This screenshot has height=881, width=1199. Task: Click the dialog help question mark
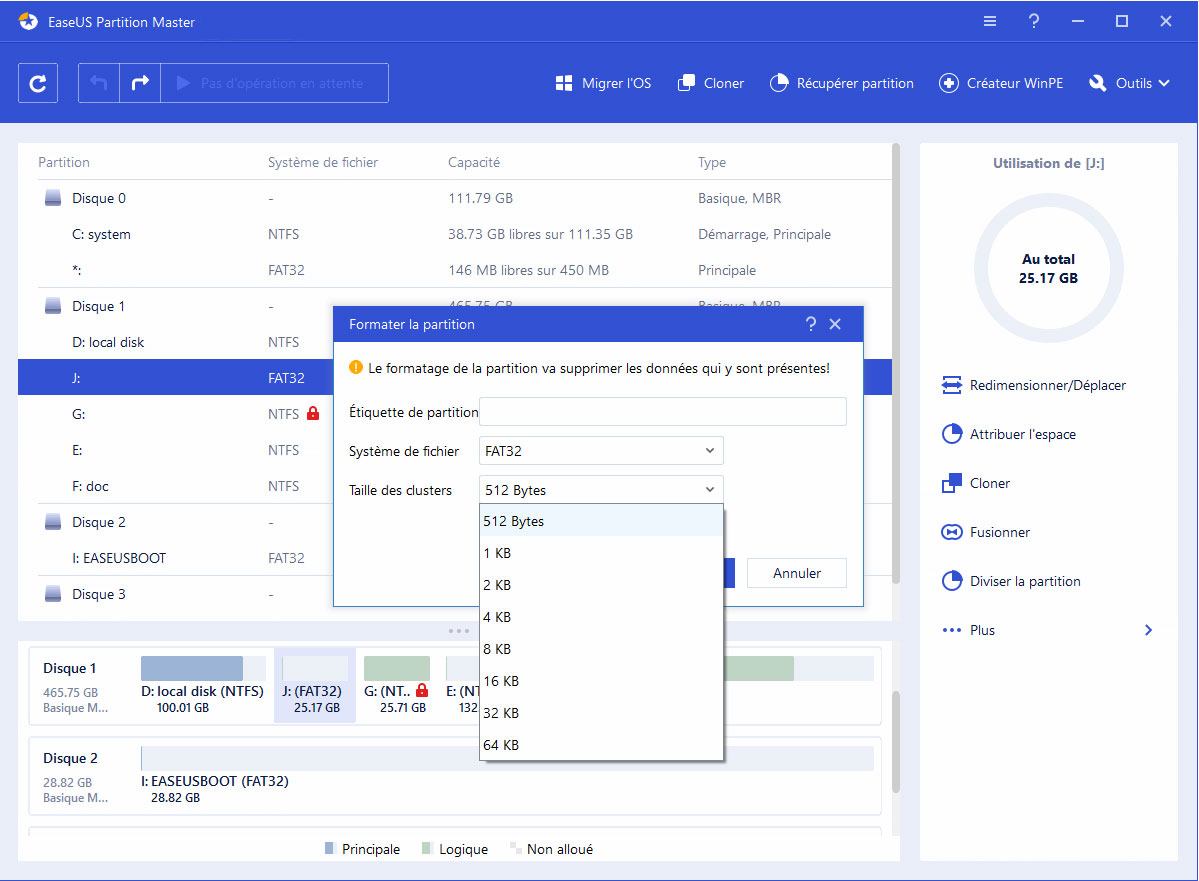tap(811, 324)
